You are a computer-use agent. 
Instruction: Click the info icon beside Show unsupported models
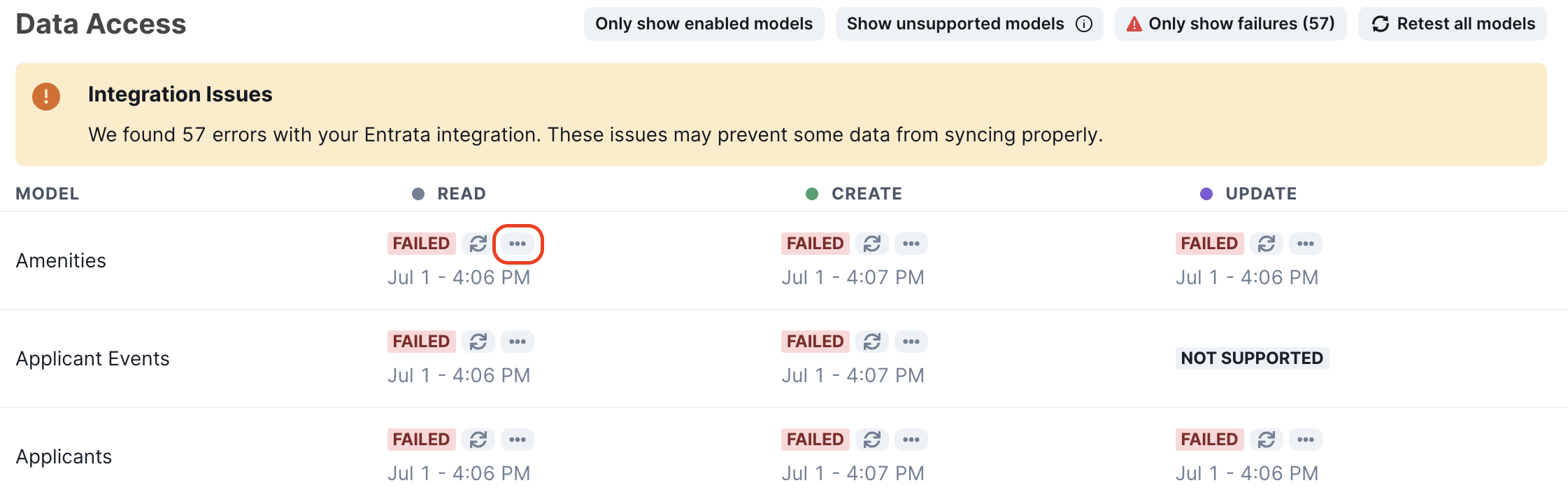coord(1084,23)
